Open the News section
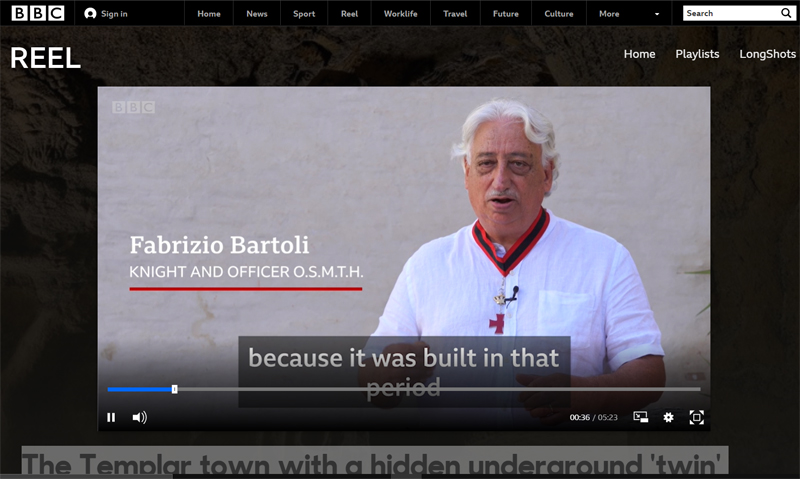 pyautogui.click(x=257, y=14)
